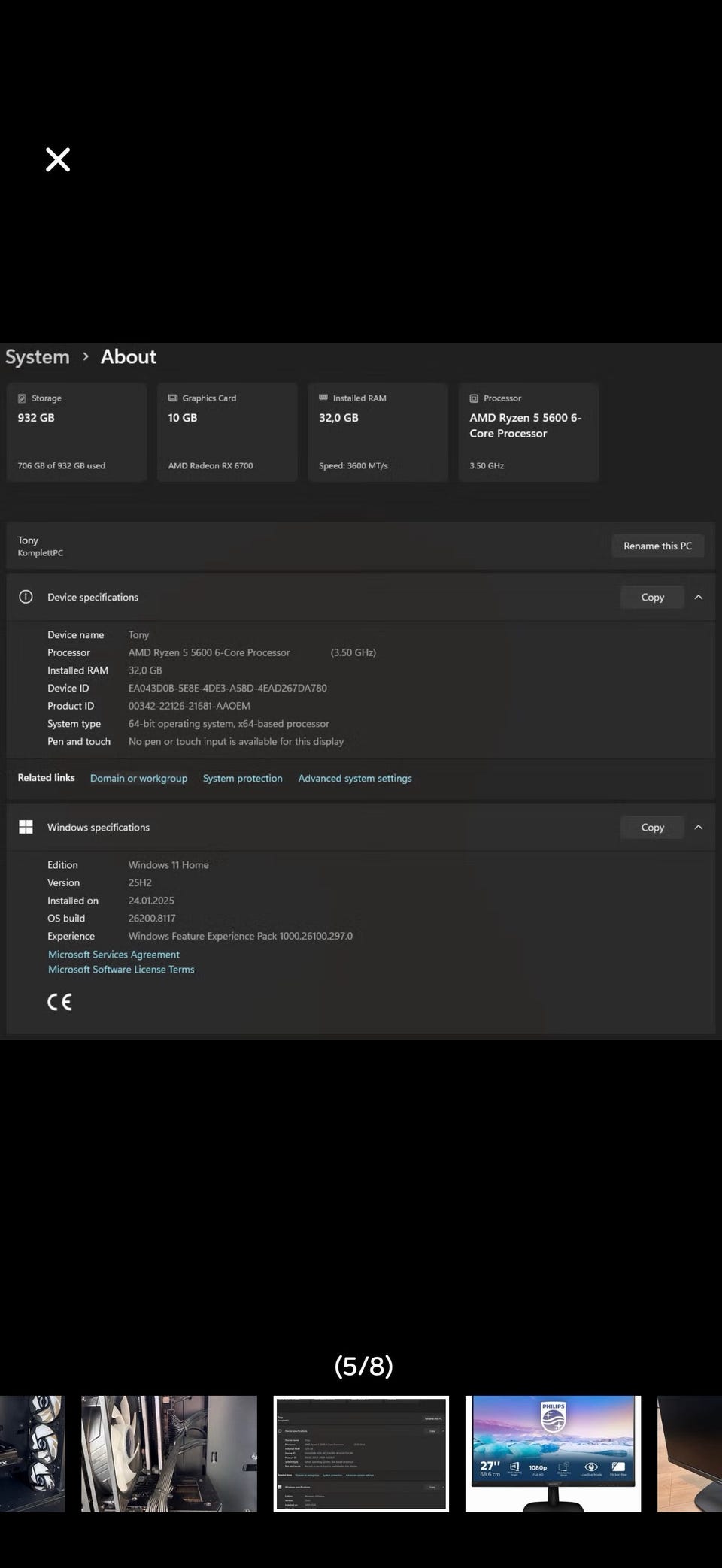The width and height of the screenshot is (722, 1568).
Task: Select the Device name Tony value
Action: [138, 635]
